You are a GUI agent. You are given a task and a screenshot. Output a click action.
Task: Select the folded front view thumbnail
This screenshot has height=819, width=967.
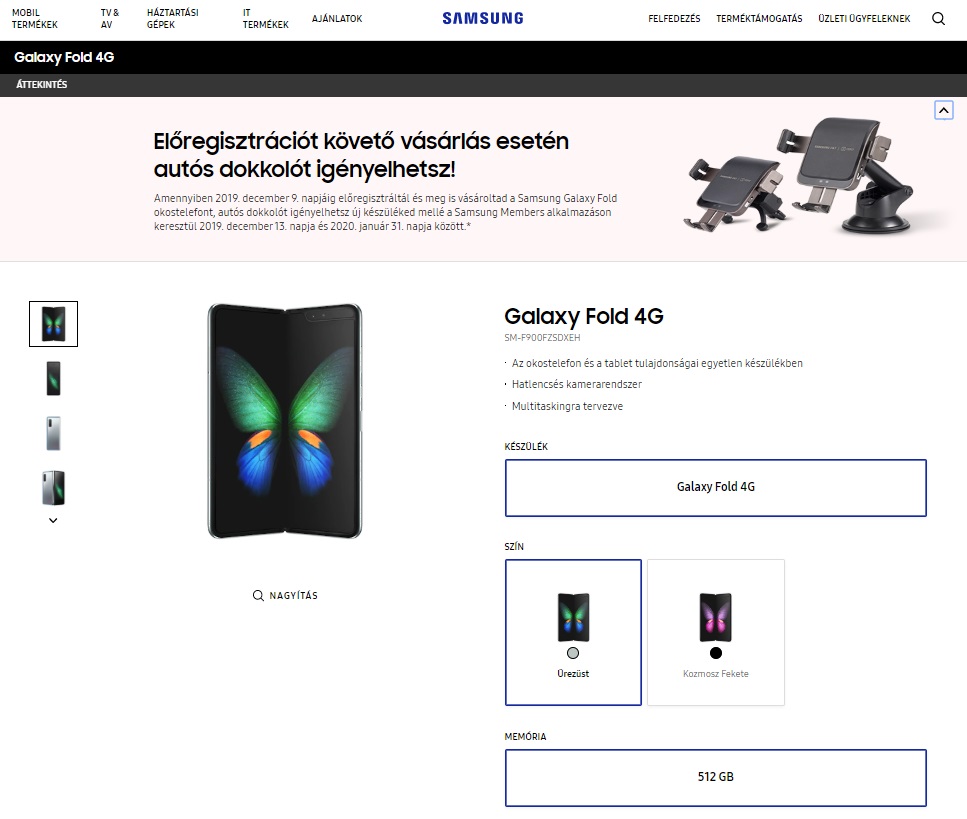pyautogui.click(x=53, y=378)
